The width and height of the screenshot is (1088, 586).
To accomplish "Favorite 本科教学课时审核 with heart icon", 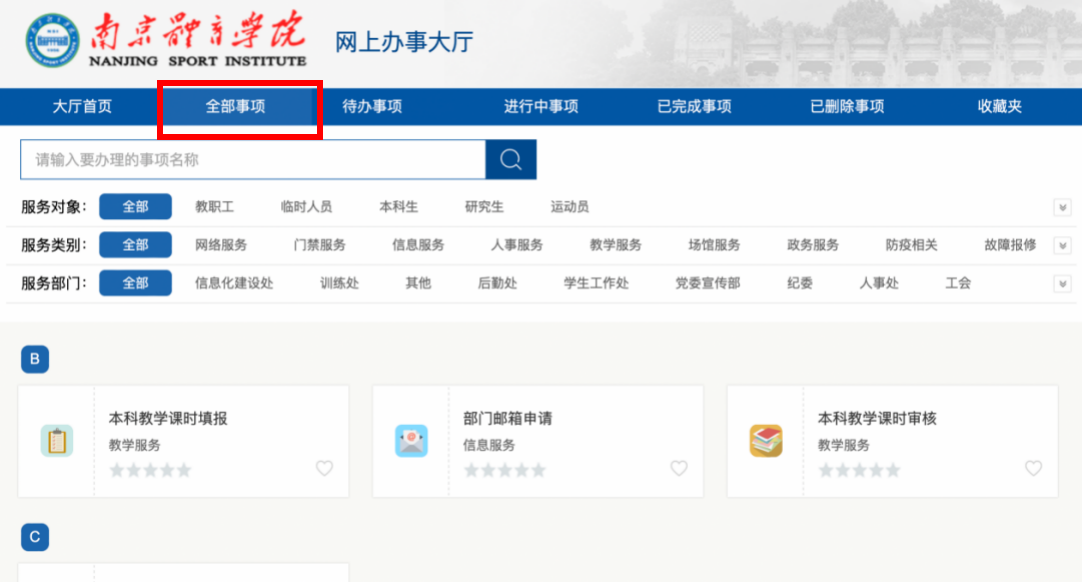I will (x=1033, y=468).
